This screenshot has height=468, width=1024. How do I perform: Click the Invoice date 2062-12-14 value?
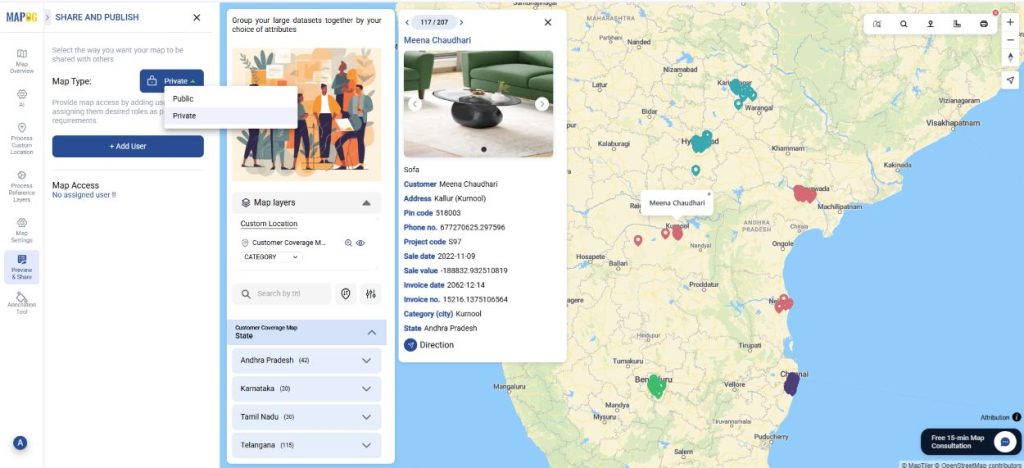click(x=466, y=285)
